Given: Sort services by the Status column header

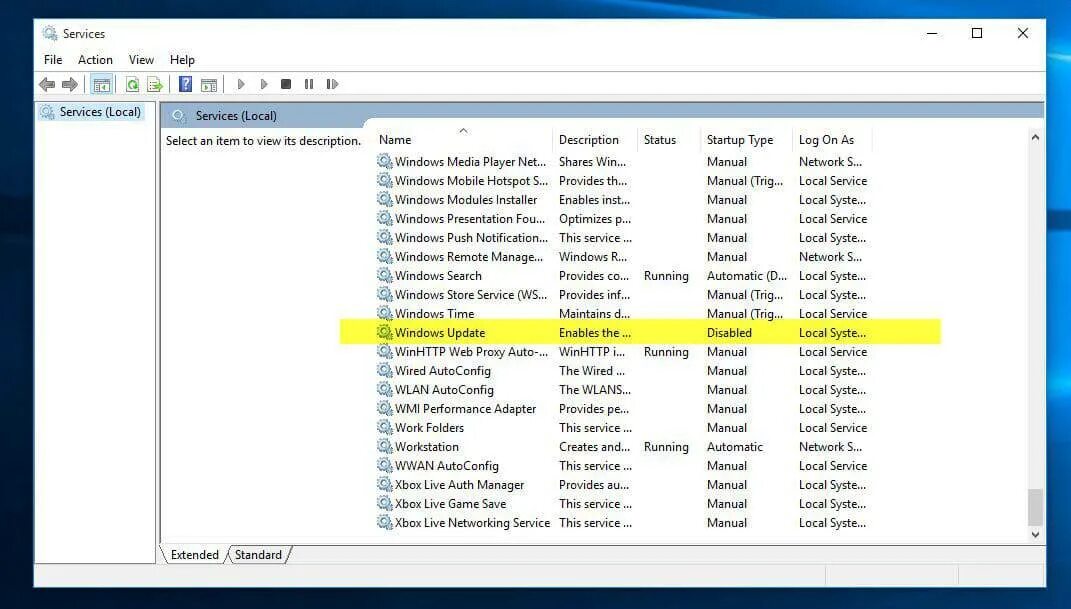Looking at the screenshot, I should (661, 139).
